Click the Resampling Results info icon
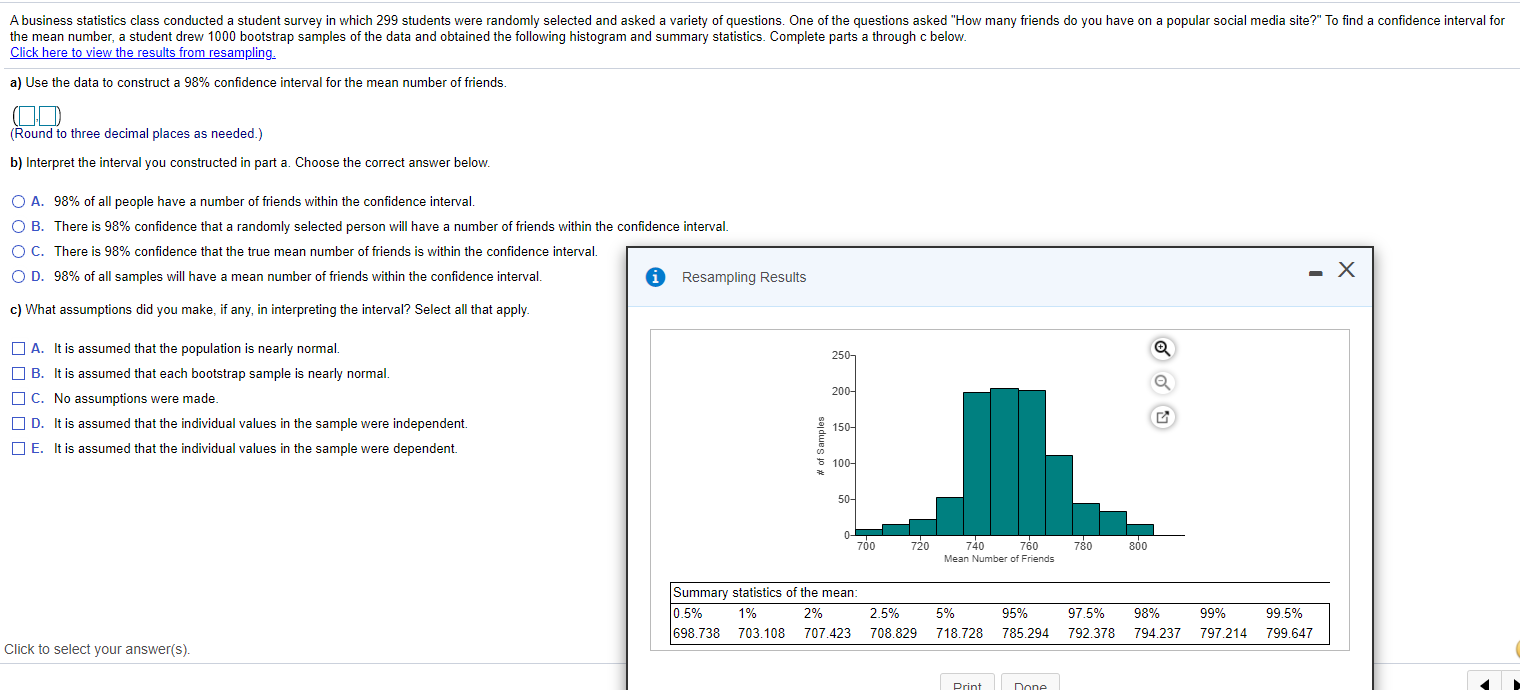This screenshot has width=1520, height=690. (x=656, y=277)
